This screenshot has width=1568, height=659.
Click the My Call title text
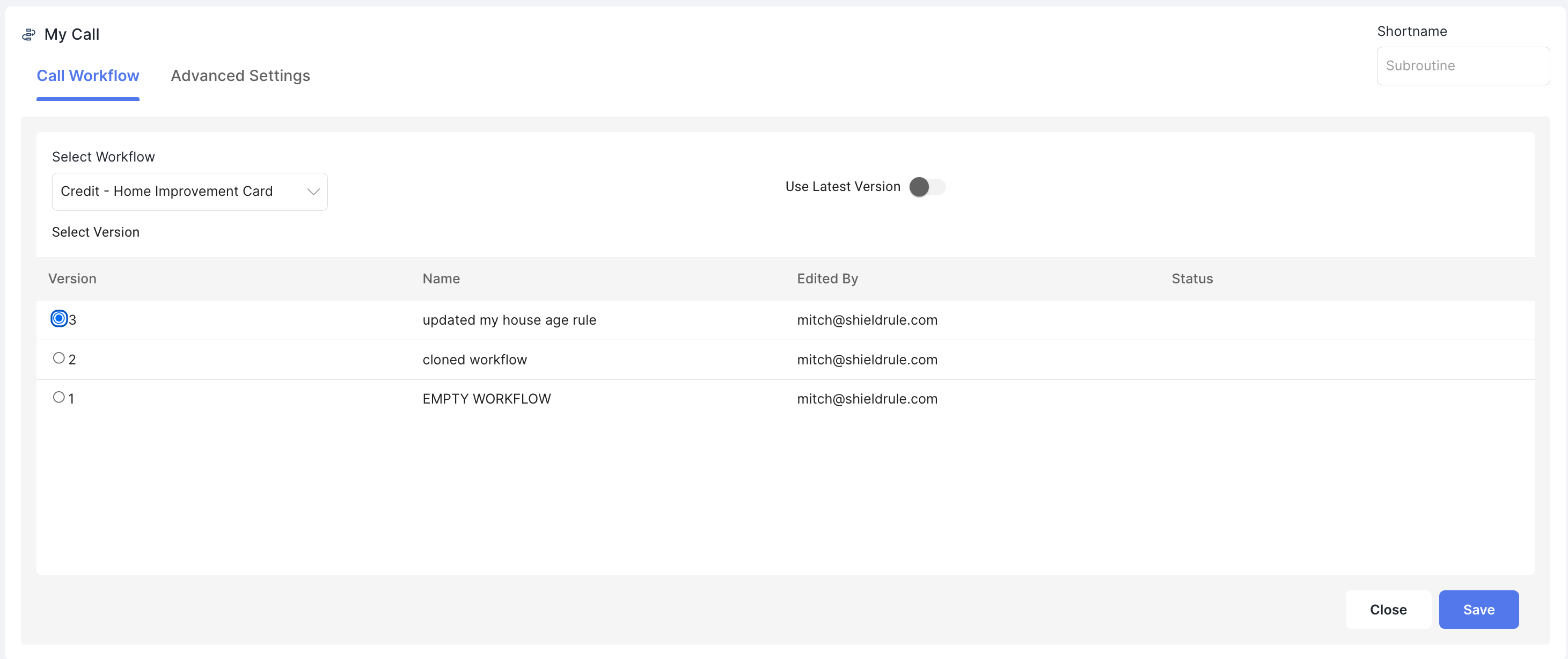click(x=72, y=35)
